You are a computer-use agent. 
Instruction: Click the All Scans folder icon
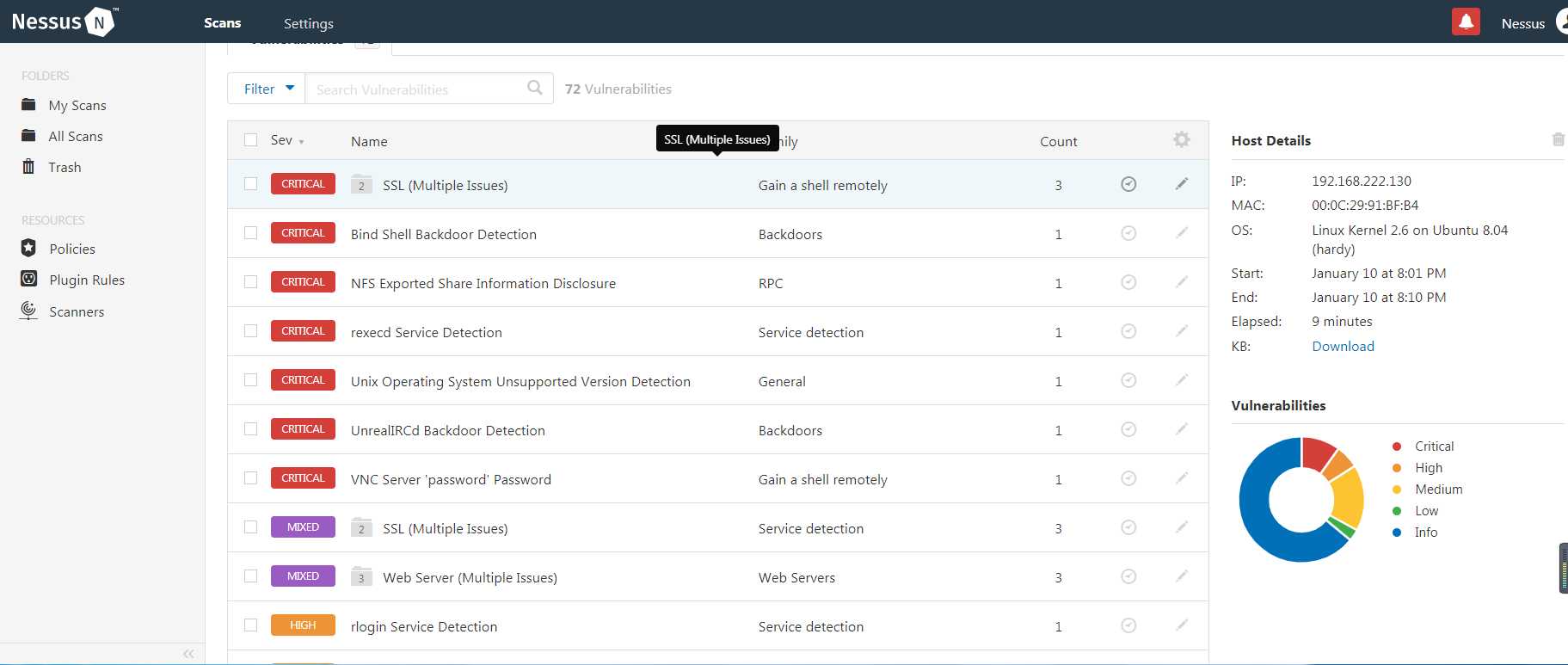28,136
